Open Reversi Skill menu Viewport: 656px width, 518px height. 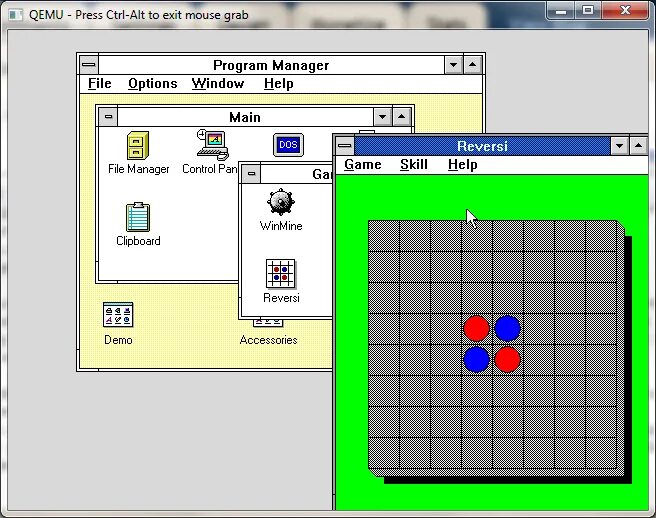(x=414, y=164)
